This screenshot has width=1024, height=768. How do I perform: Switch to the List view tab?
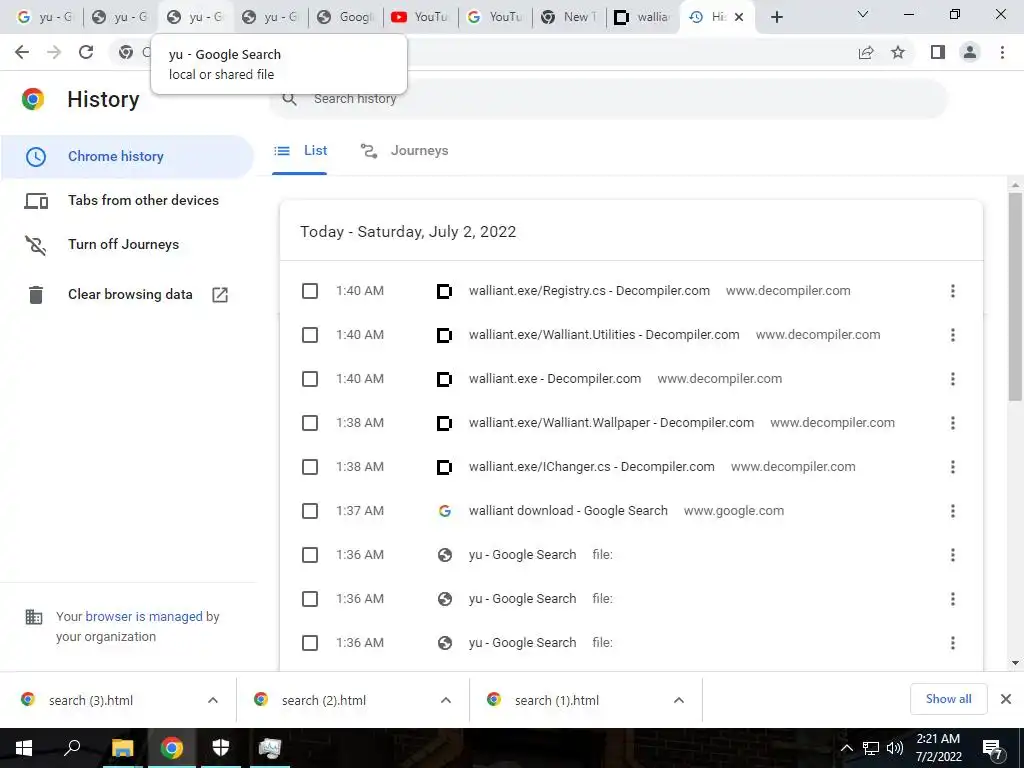point(300,151)
